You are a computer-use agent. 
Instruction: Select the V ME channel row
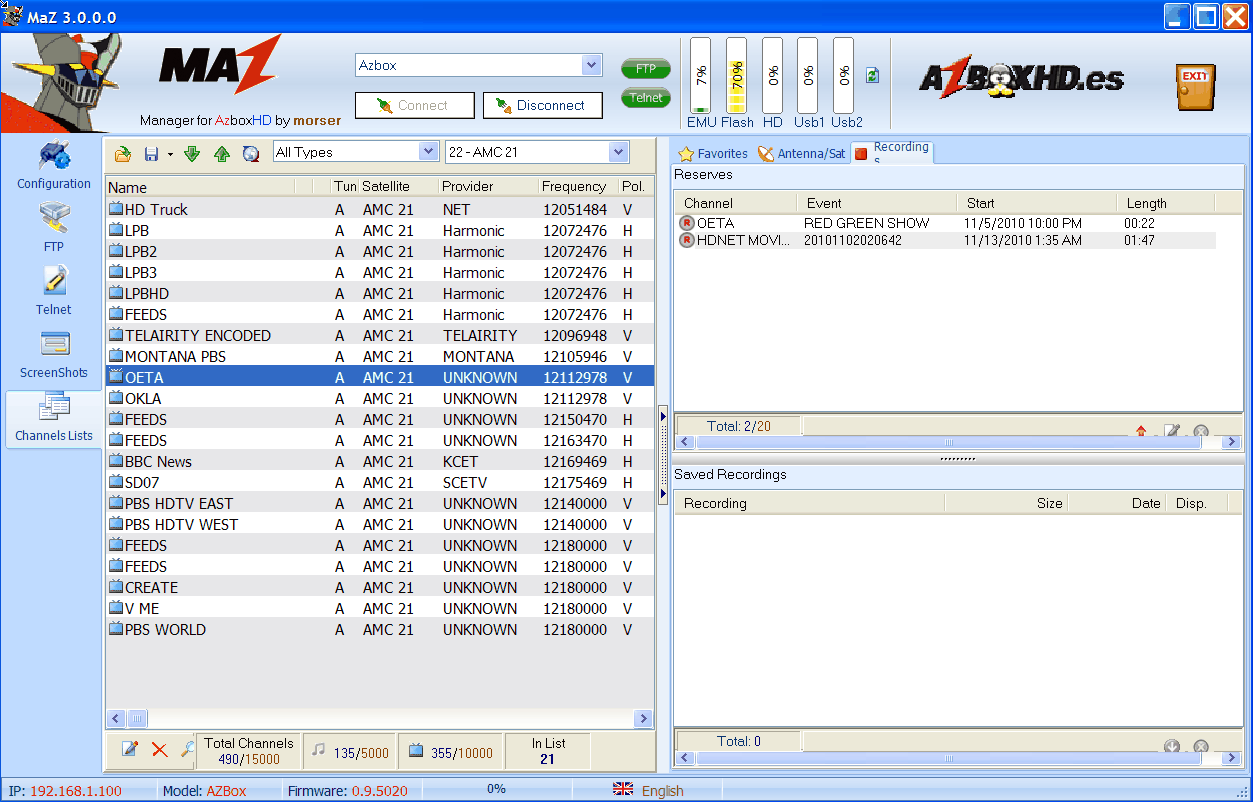(x=380, y=608)
